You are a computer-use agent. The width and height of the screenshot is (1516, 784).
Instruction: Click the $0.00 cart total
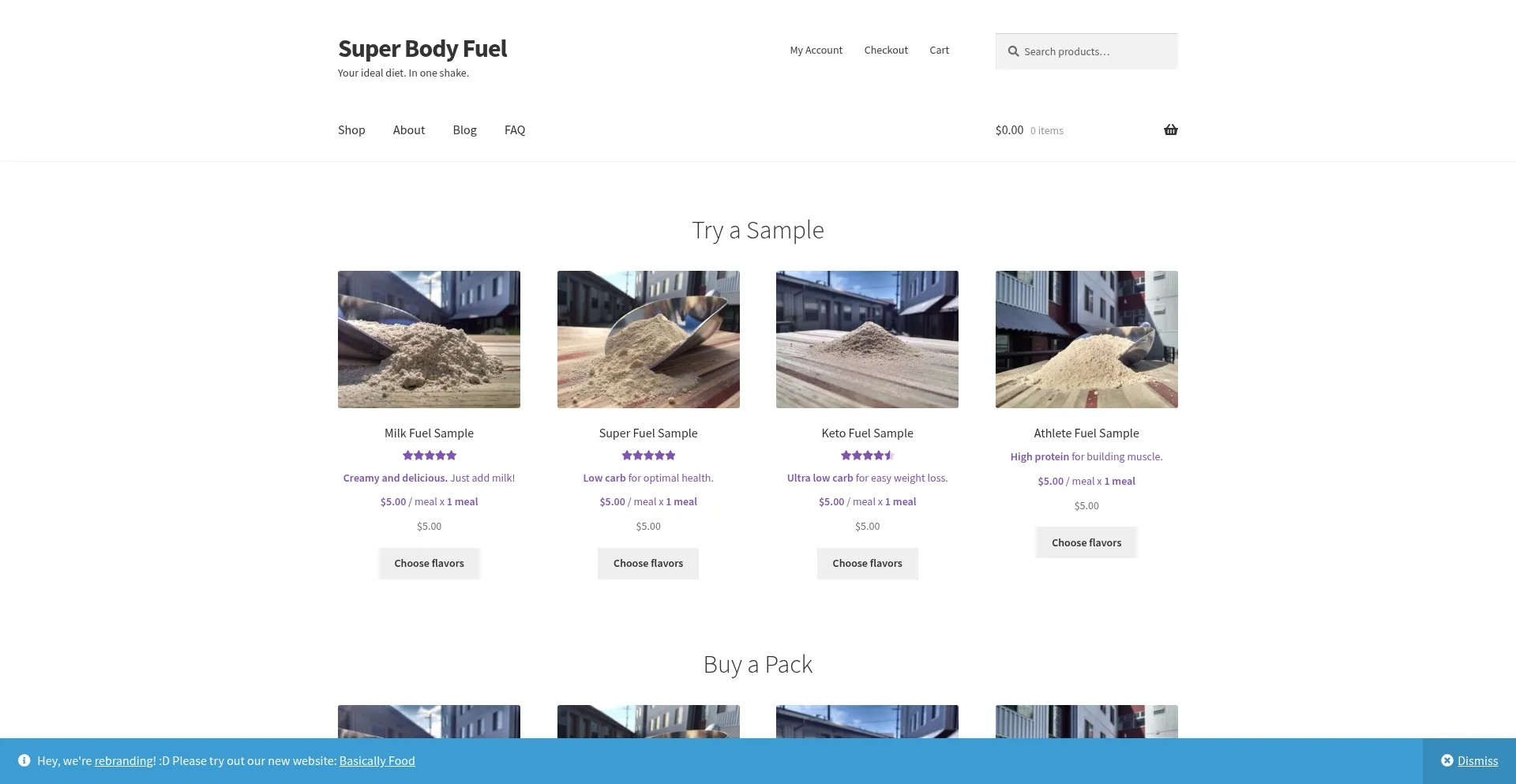[x=1009, y=130]
